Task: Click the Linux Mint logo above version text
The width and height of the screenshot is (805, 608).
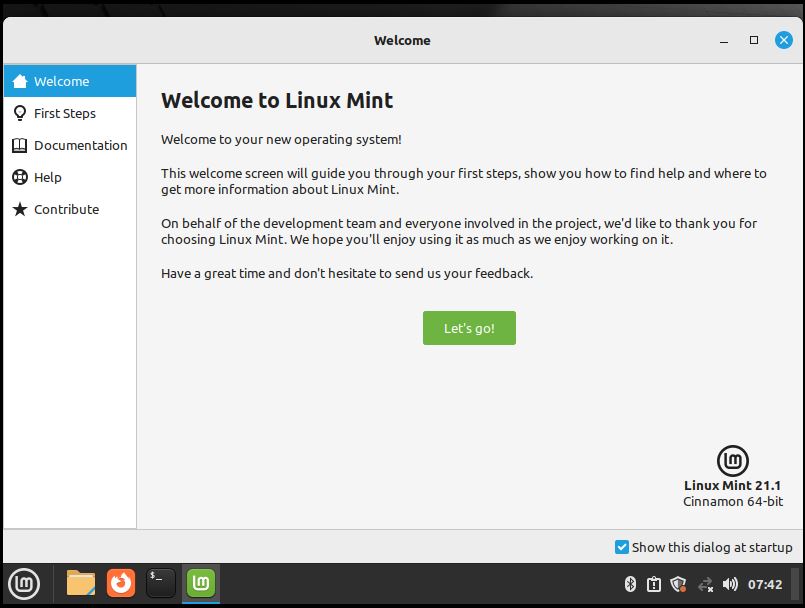Action: (733, 461)
